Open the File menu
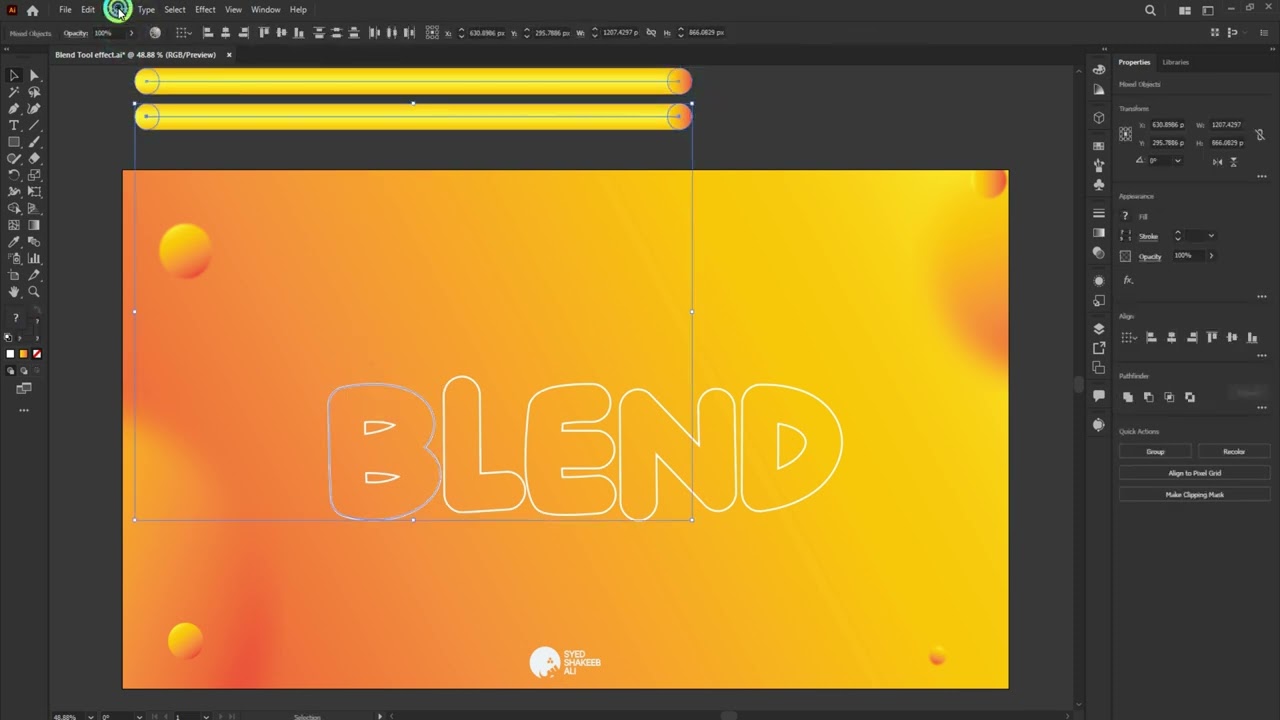The width and height of the screenshot is (1280, 720). coord(65,10)
